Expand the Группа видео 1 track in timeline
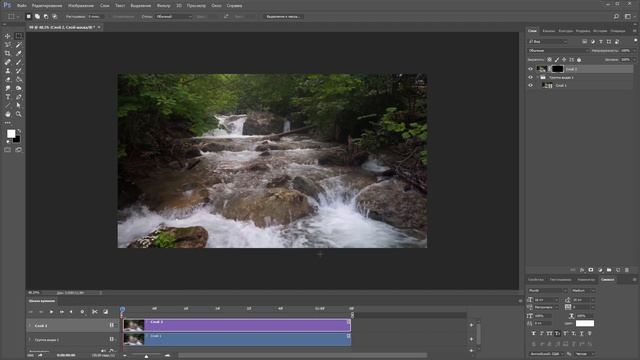640x360 pixels. coord(29,340)
